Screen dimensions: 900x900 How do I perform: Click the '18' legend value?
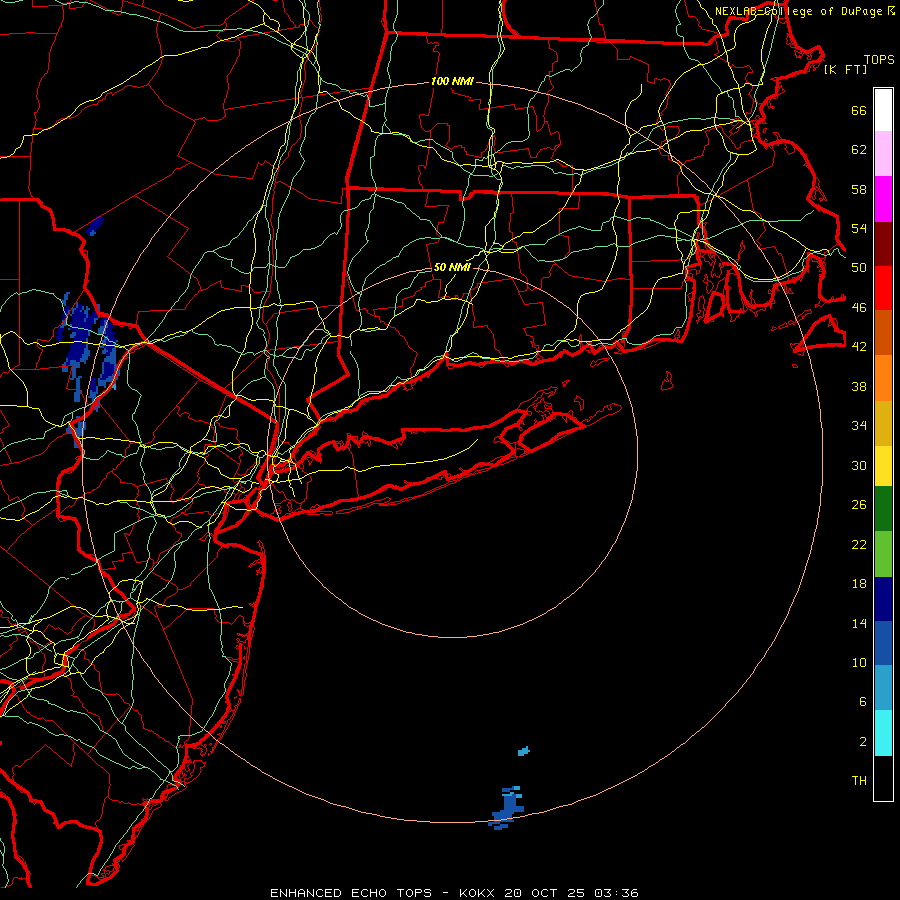point(859,584)
